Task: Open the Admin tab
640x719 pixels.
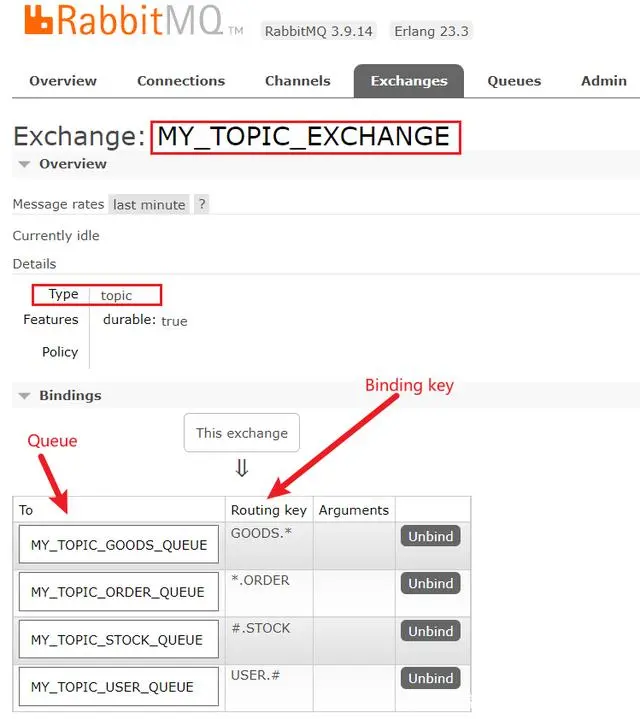Action: (x=604, y=81)
